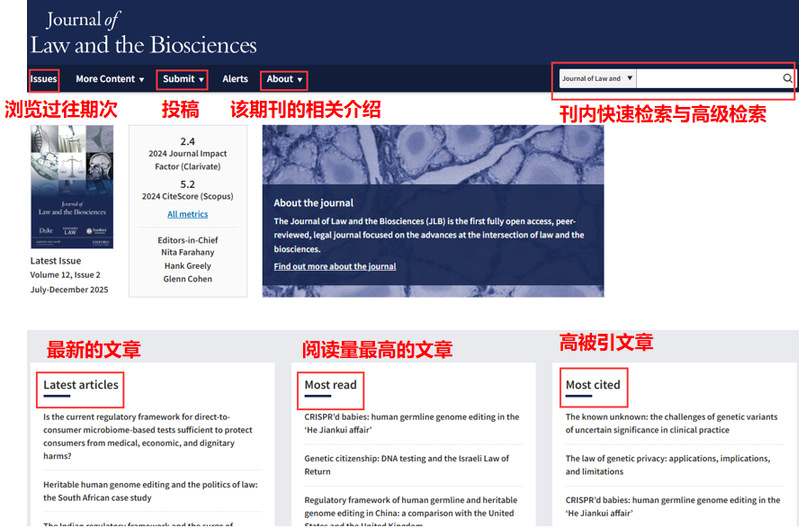Viewport: 799px width, 528px height.
Task: Expand the About dropdown menu
Action: click(x=284, y=79)
